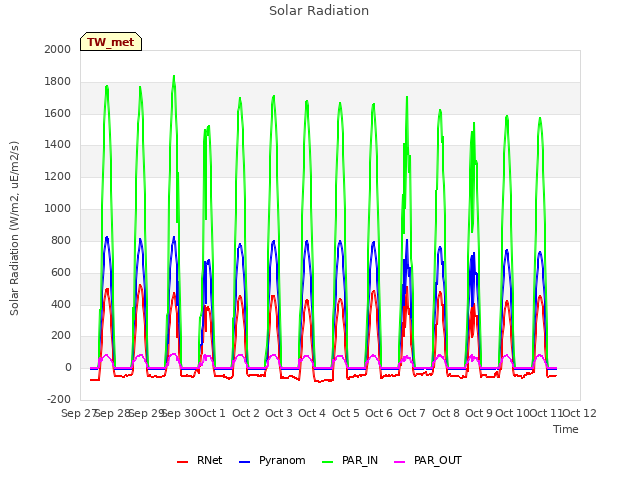Click the magenta PAR_OUT legend color marker
Screen dimensions: 640x480
(400, 462)
